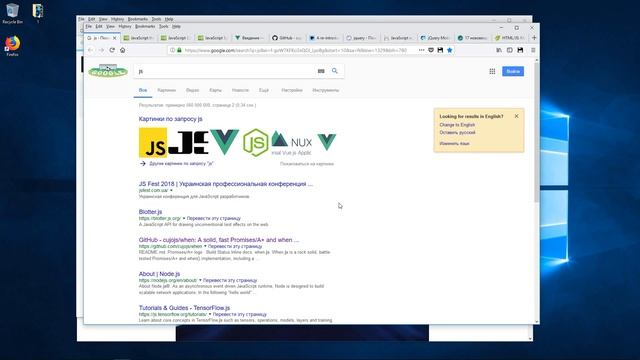Click the magnifier search icon in Google

point(335,71)
